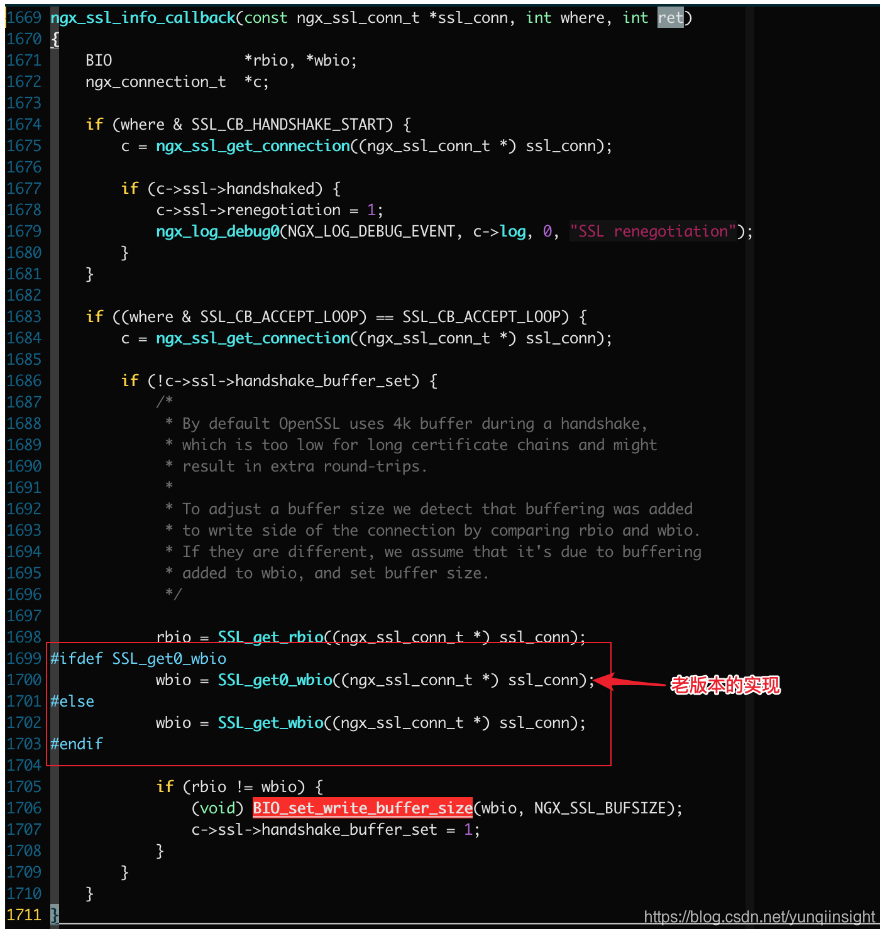Screen dimensions: 886x936
Task: Click function name ngx_ssl_info_callback on line 1669
Action: (143, 18)
